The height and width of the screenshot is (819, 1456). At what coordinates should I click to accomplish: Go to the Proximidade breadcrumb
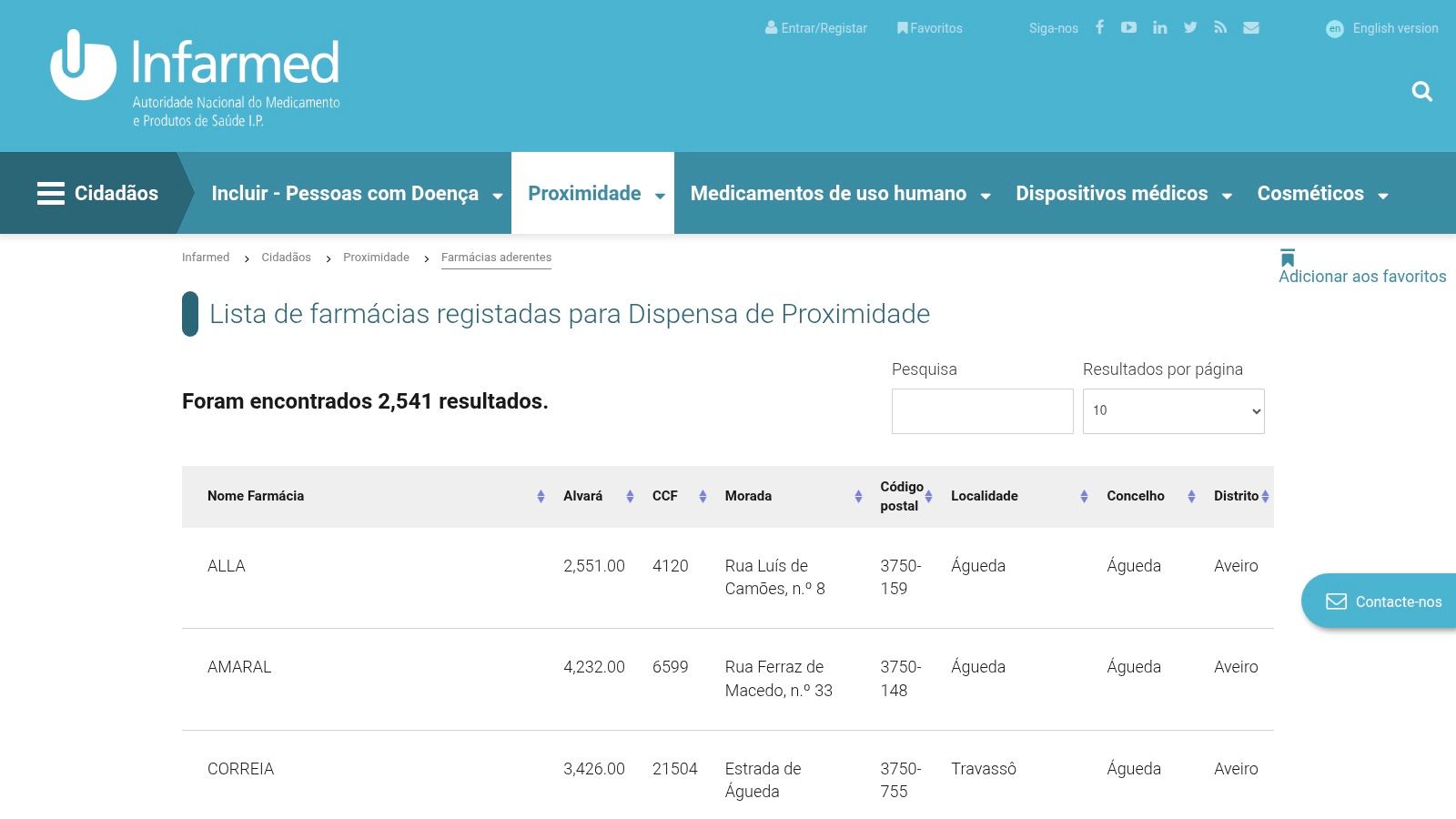376,258
